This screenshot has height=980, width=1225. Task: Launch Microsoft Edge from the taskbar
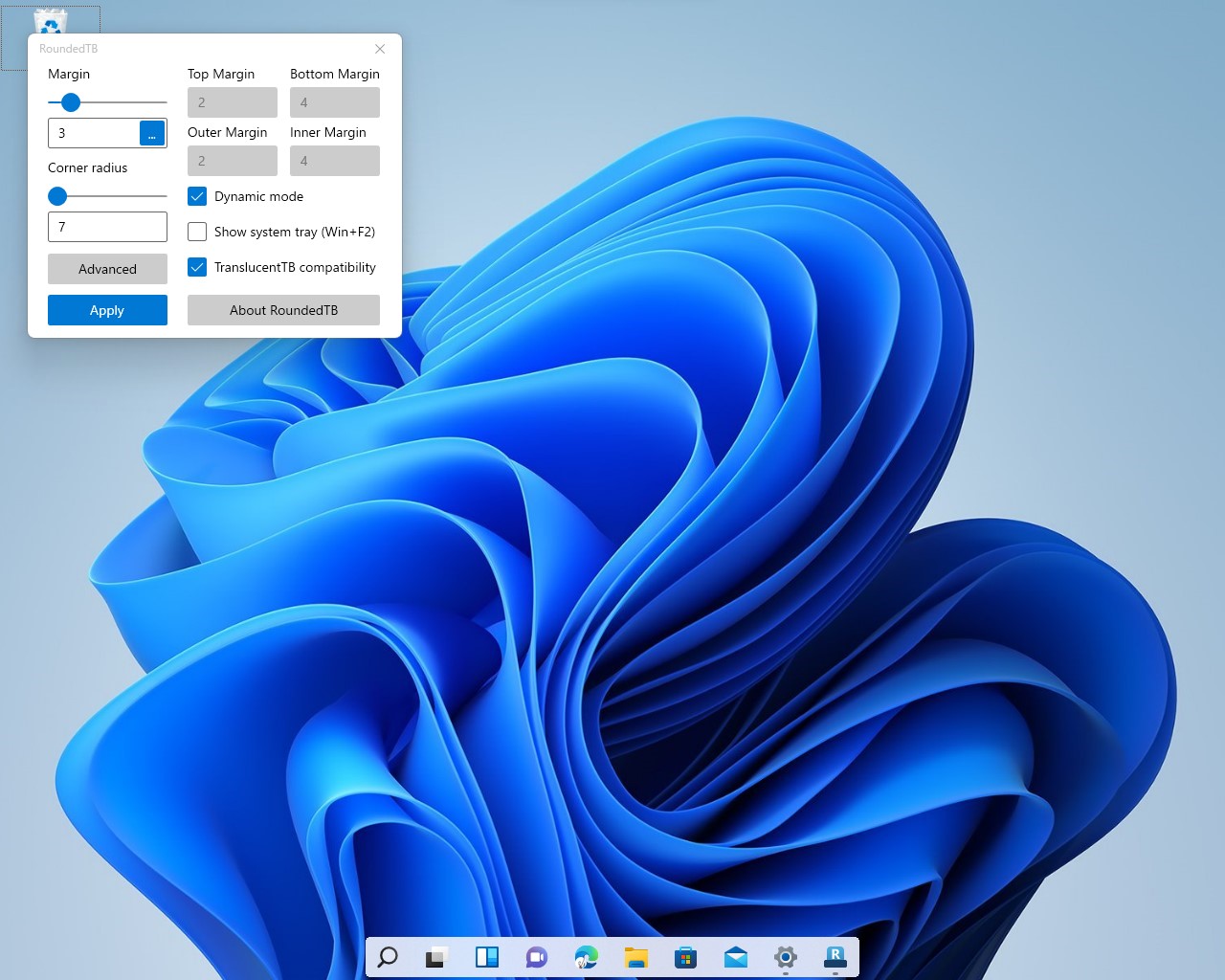coord(587,956)
